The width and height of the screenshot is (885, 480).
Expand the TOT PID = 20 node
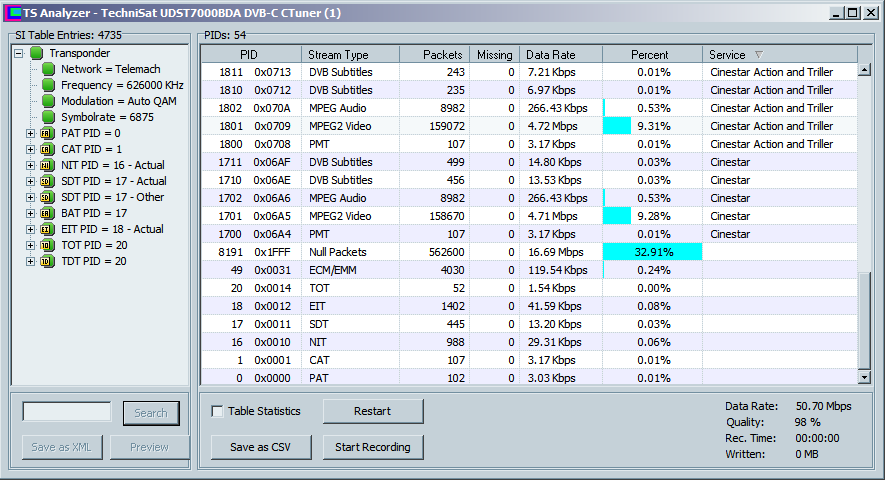click(30, 245)
